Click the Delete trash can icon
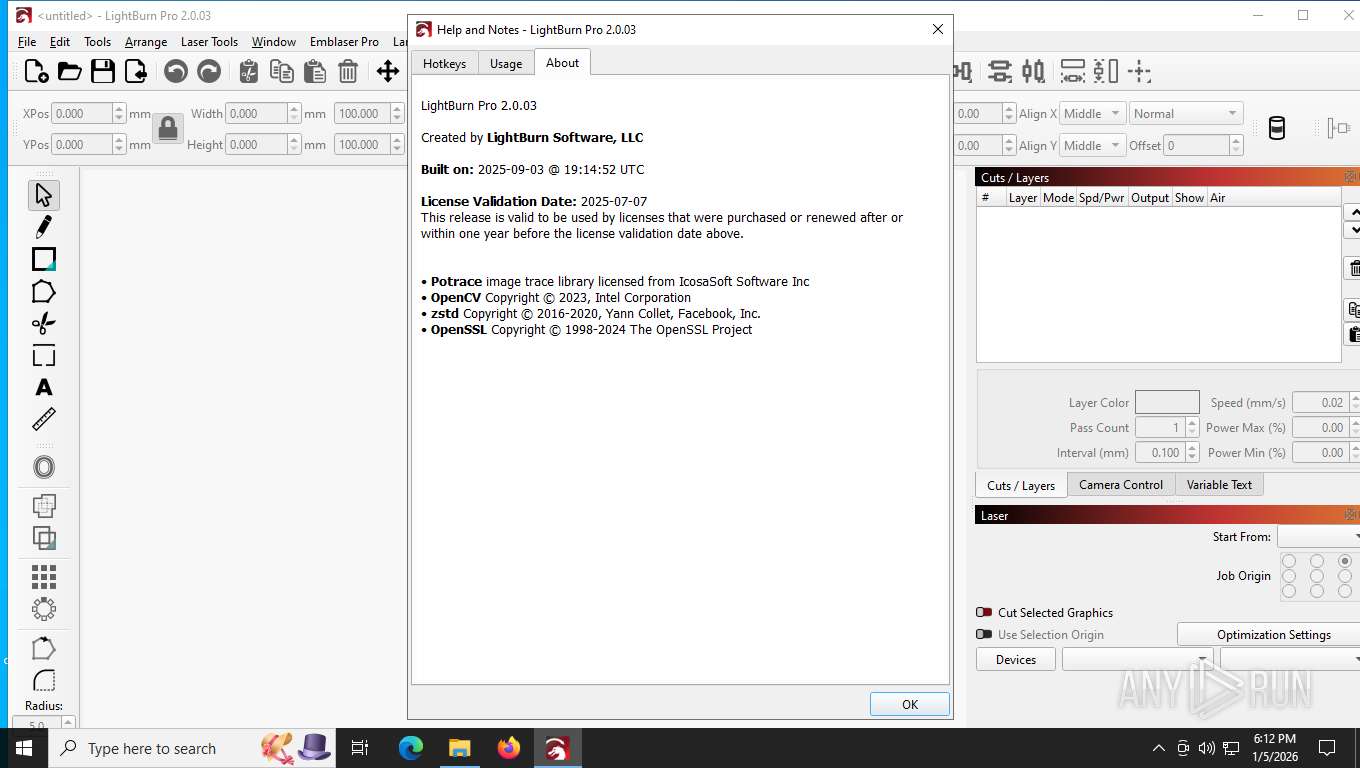Image resolution: width=1360 pixels, height=768 pixels. pos(348,71)
